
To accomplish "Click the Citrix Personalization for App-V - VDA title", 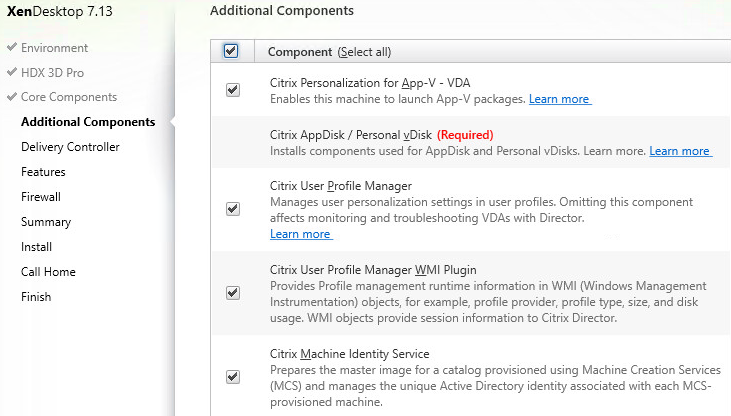I will [370, 83].
